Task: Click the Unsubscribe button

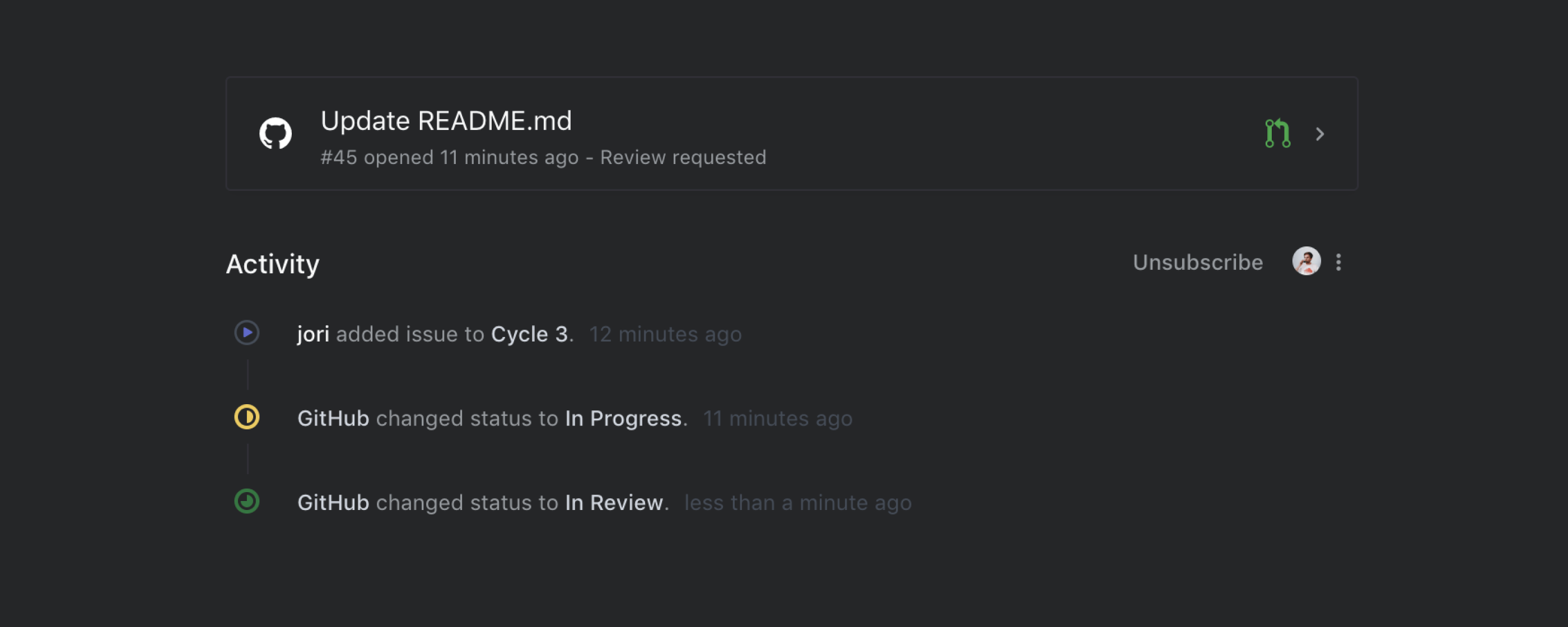Action: [x=1197, y=263]
